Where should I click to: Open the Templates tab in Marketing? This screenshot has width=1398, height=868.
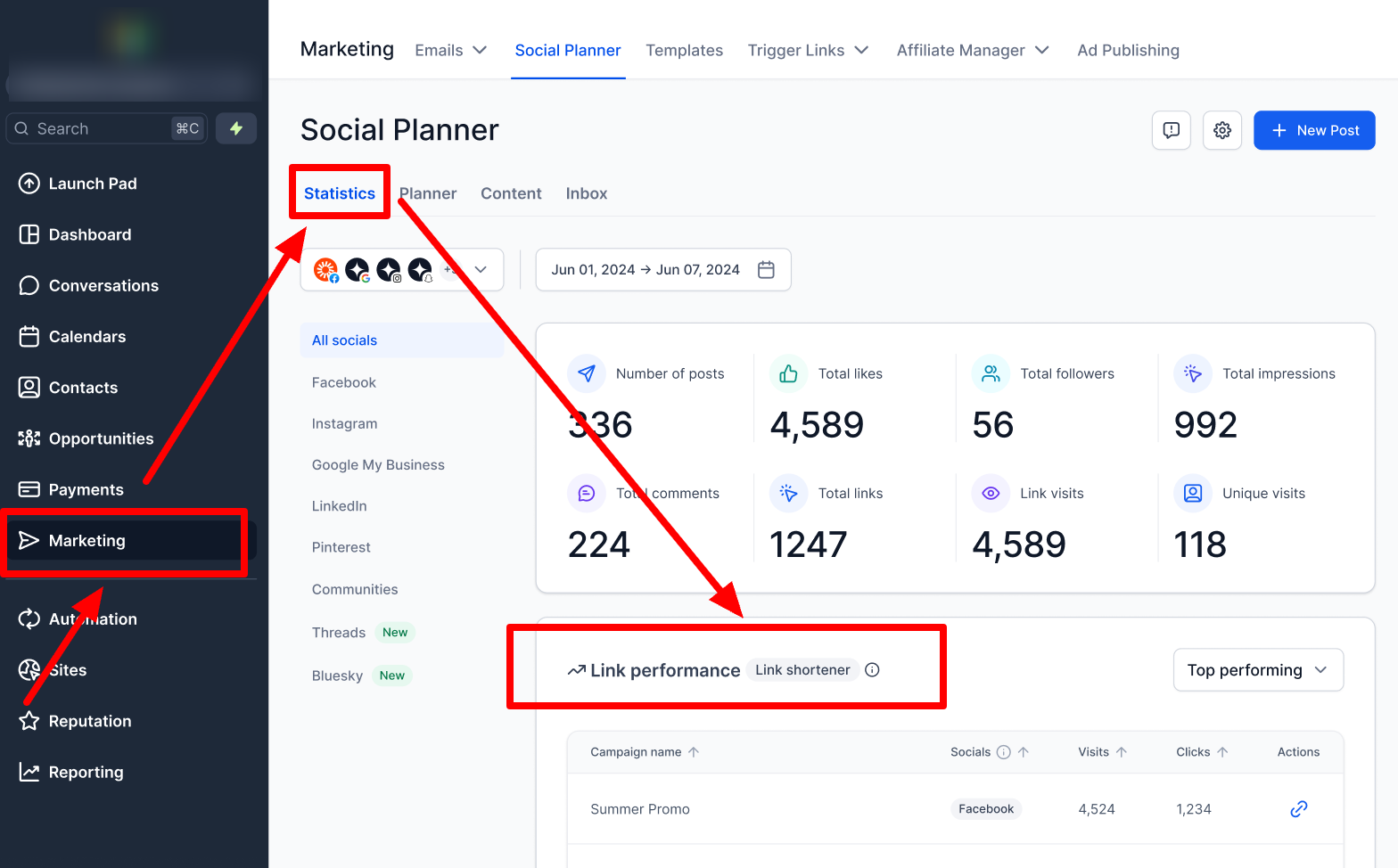(684, 50)
